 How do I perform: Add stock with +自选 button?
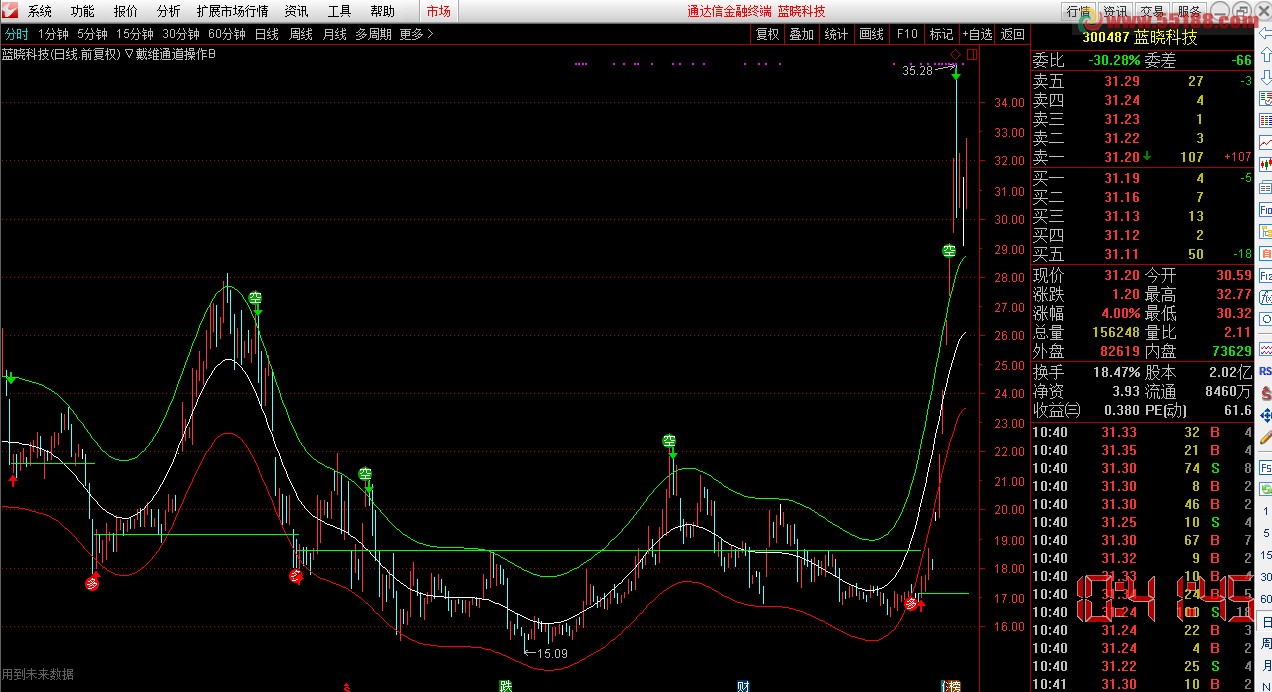pyautogui.click(x=978, y=34)
